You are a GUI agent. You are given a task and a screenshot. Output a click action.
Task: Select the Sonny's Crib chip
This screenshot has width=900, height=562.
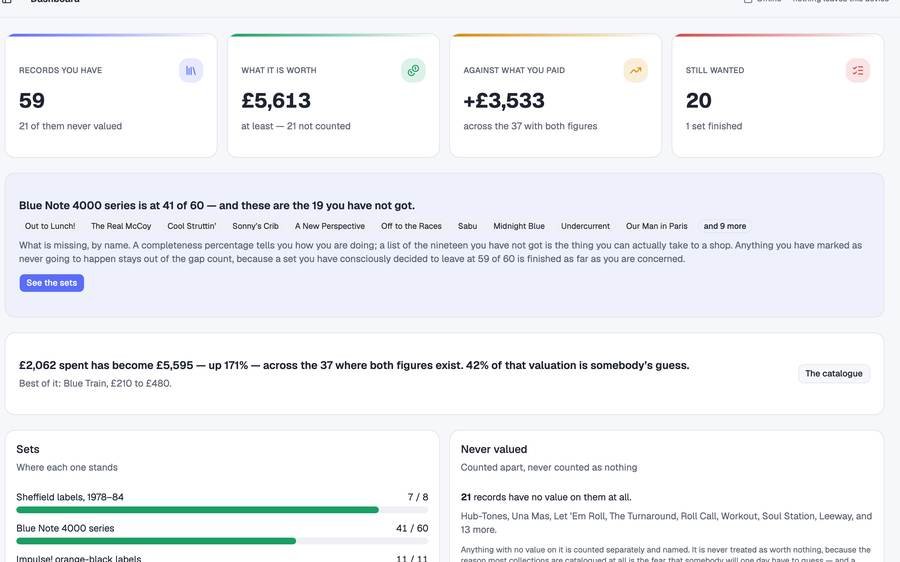tap(255, 226)
